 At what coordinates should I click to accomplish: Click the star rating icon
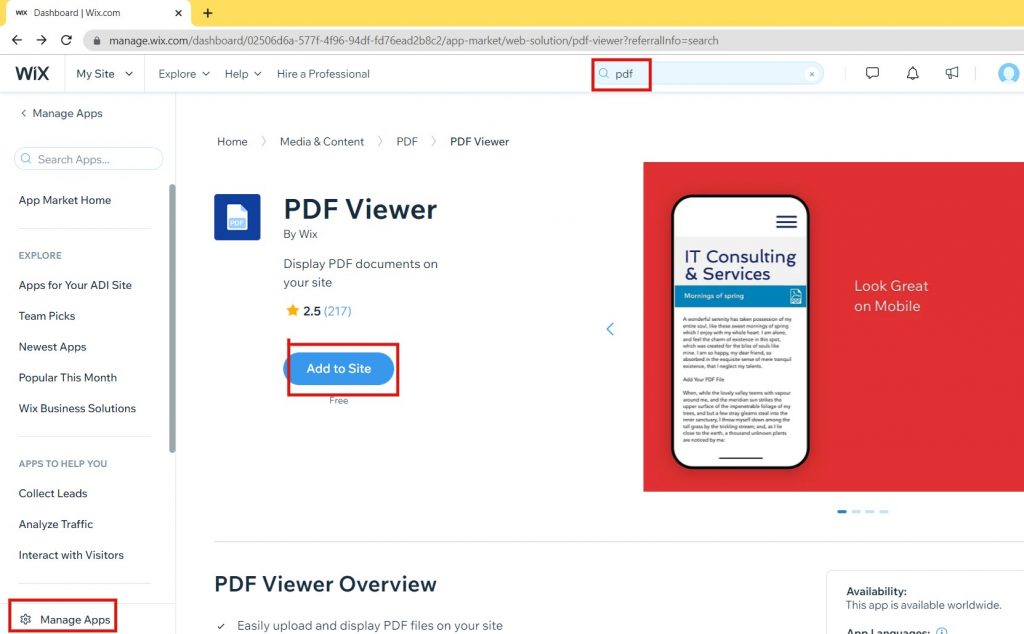[x=292, y=310]
